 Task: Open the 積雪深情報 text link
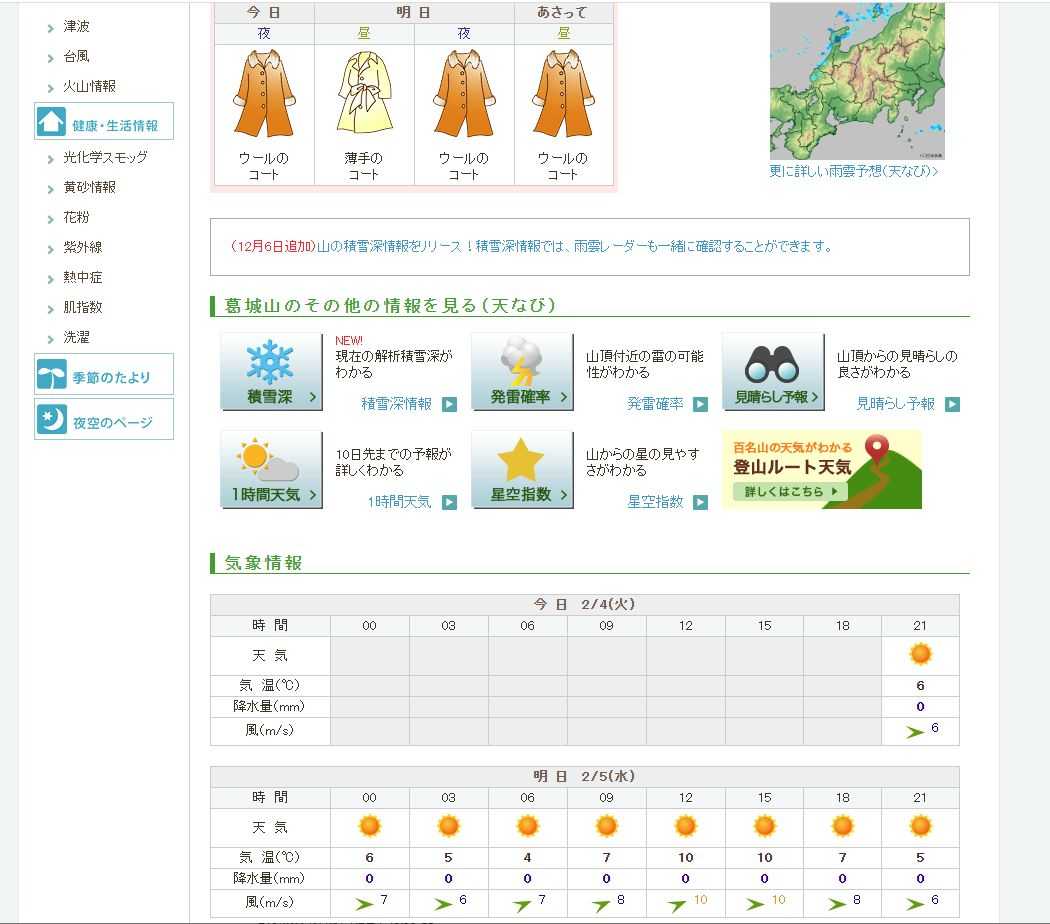397,404
